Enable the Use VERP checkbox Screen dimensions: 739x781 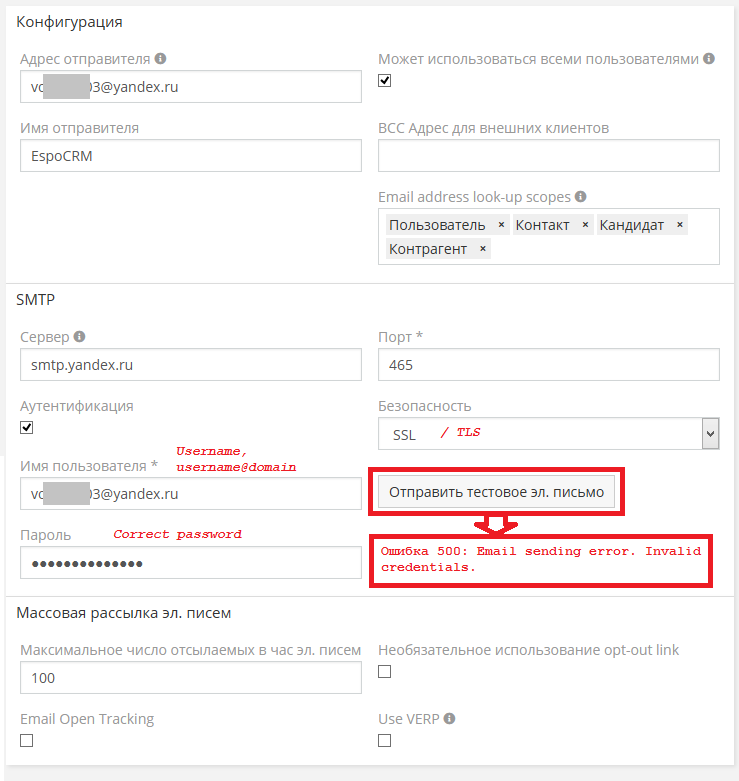point(385,741)
